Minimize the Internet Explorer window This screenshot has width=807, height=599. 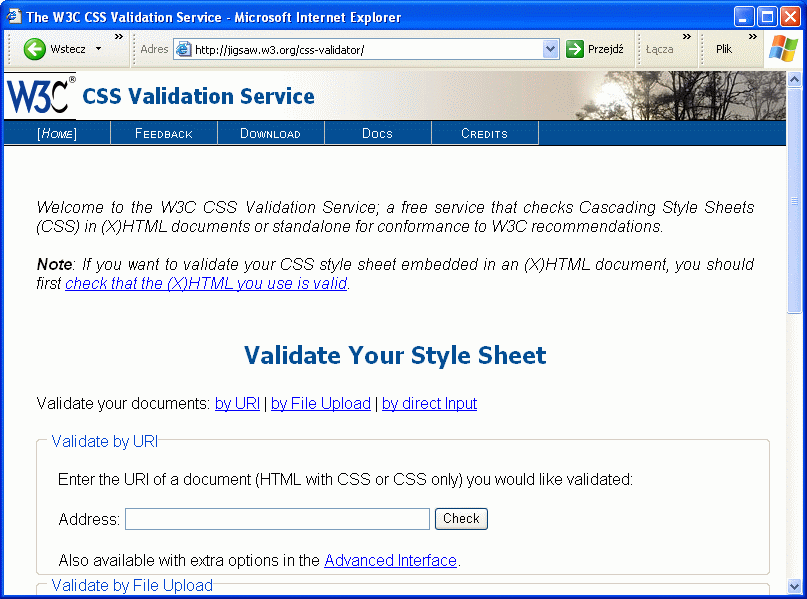pos(744,16)
